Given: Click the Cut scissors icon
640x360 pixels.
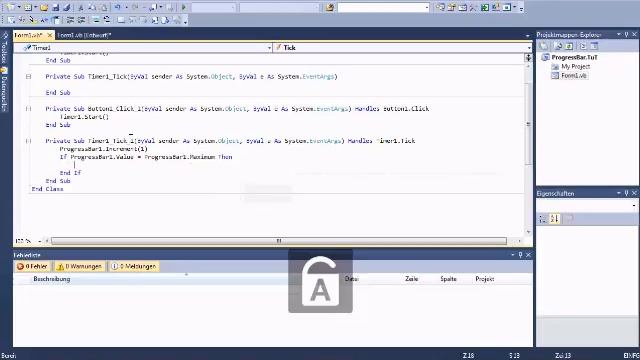Looking at the screenshot, I should click(x=81, y=7).
